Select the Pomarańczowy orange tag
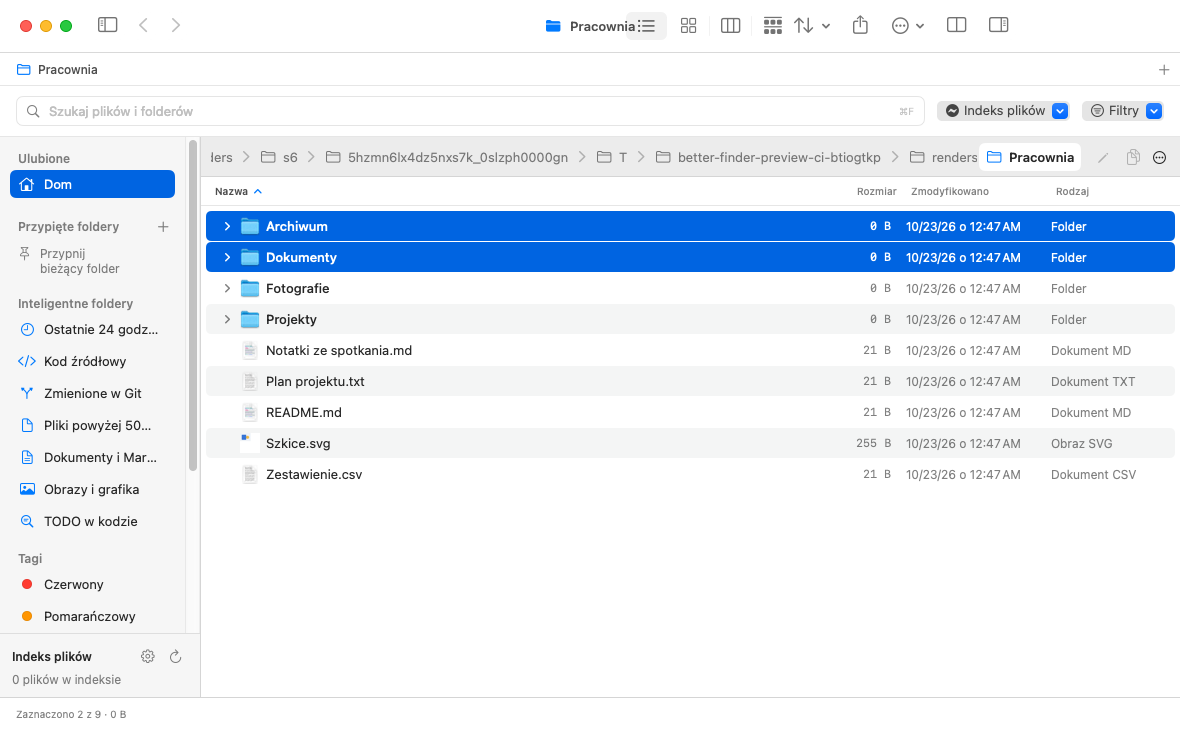 (x=78, y=616)
